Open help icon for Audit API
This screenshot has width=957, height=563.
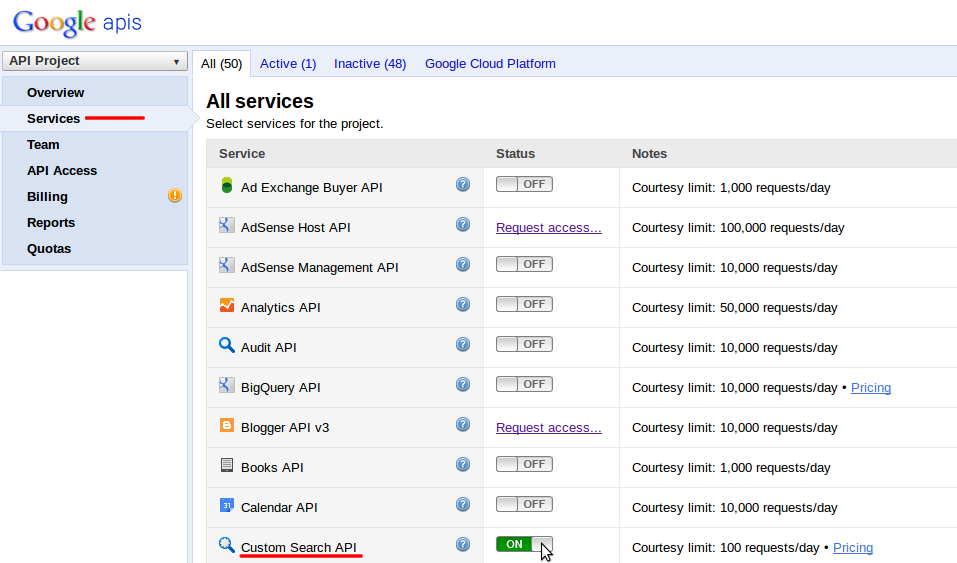click(463, 344)
